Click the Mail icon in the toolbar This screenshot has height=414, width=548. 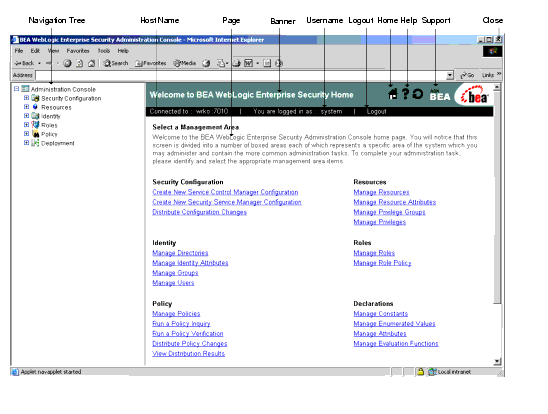221,63
